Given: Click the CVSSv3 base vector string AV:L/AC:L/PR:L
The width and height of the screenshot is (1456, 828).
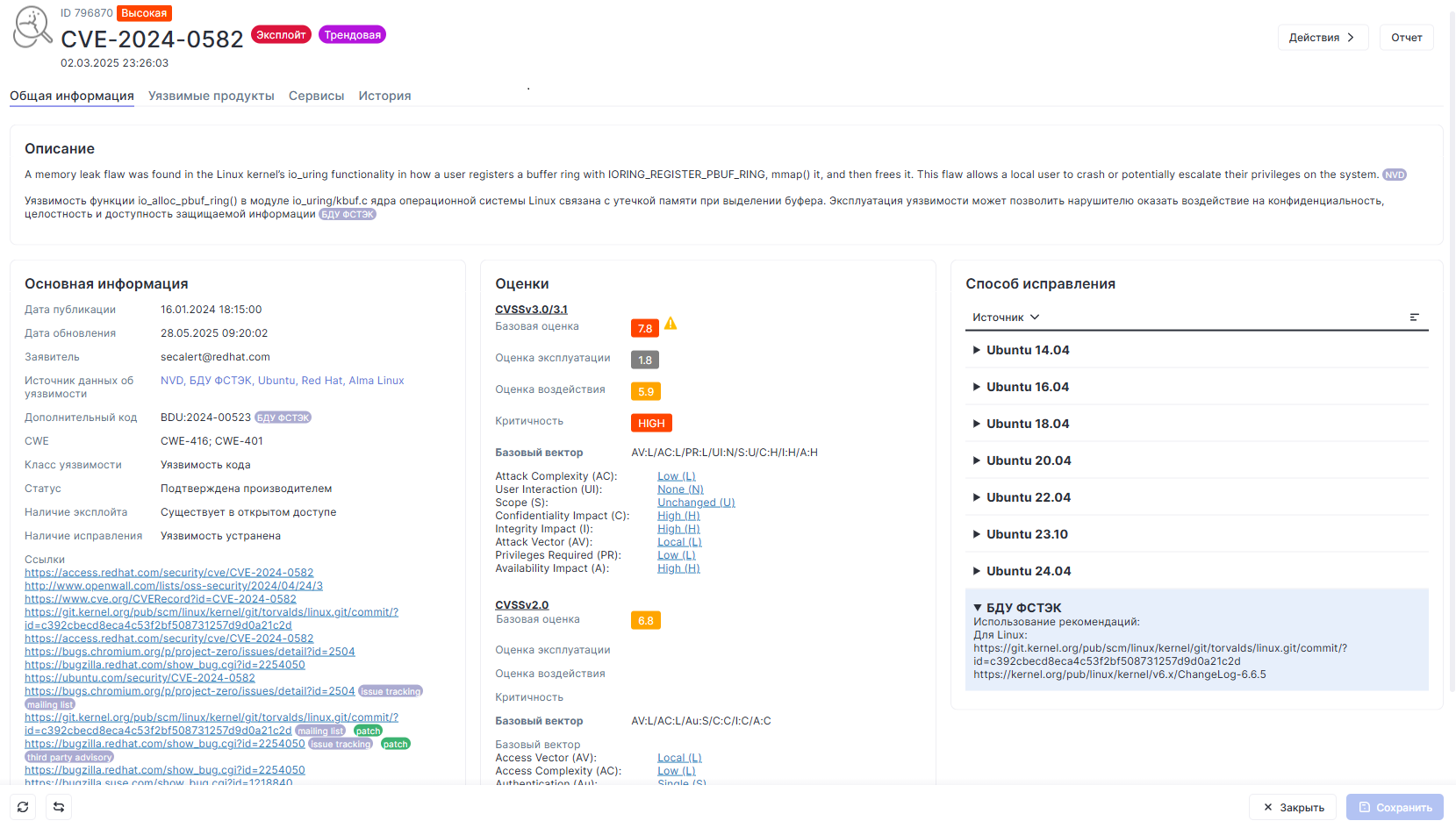Looking at the screenshot, I should (724, 453).
